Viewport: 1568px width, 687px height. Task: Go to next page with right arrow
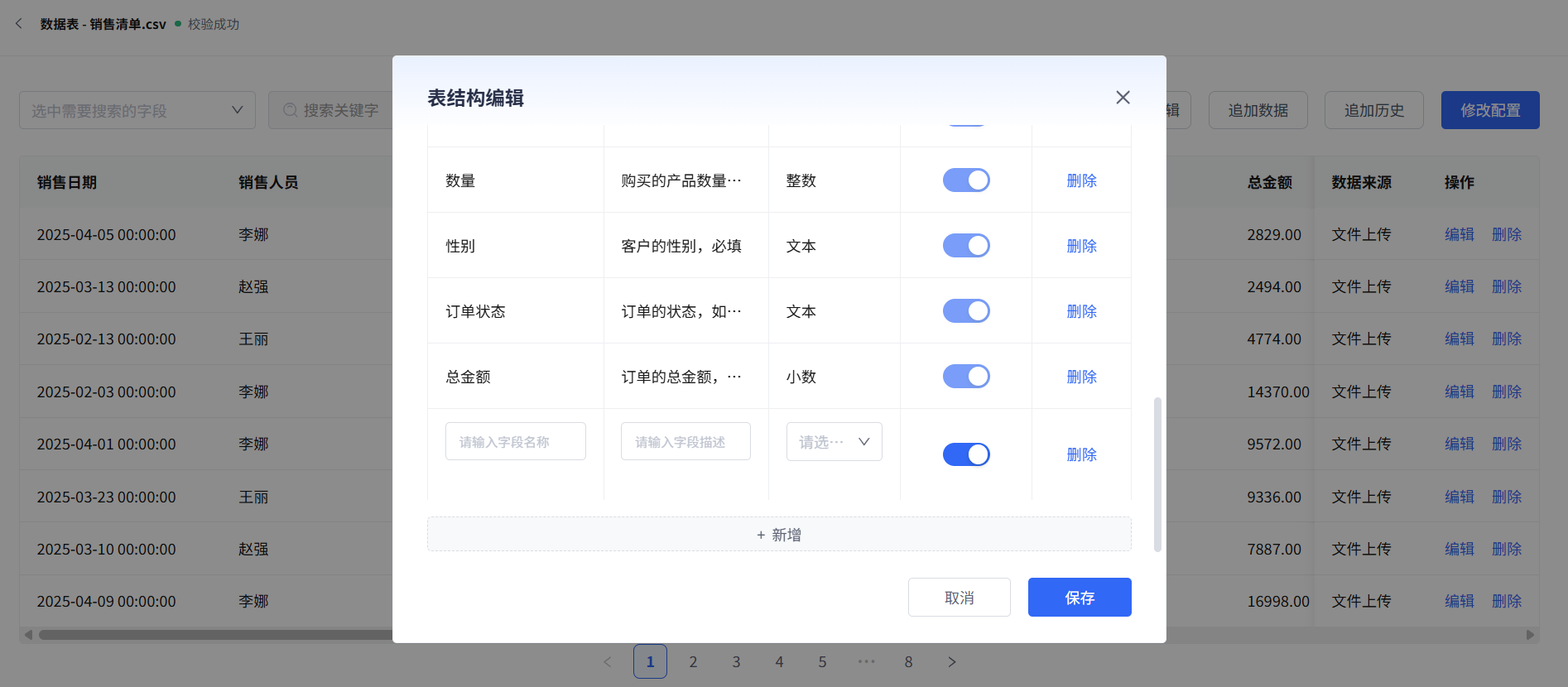click(x=952, y=661)
